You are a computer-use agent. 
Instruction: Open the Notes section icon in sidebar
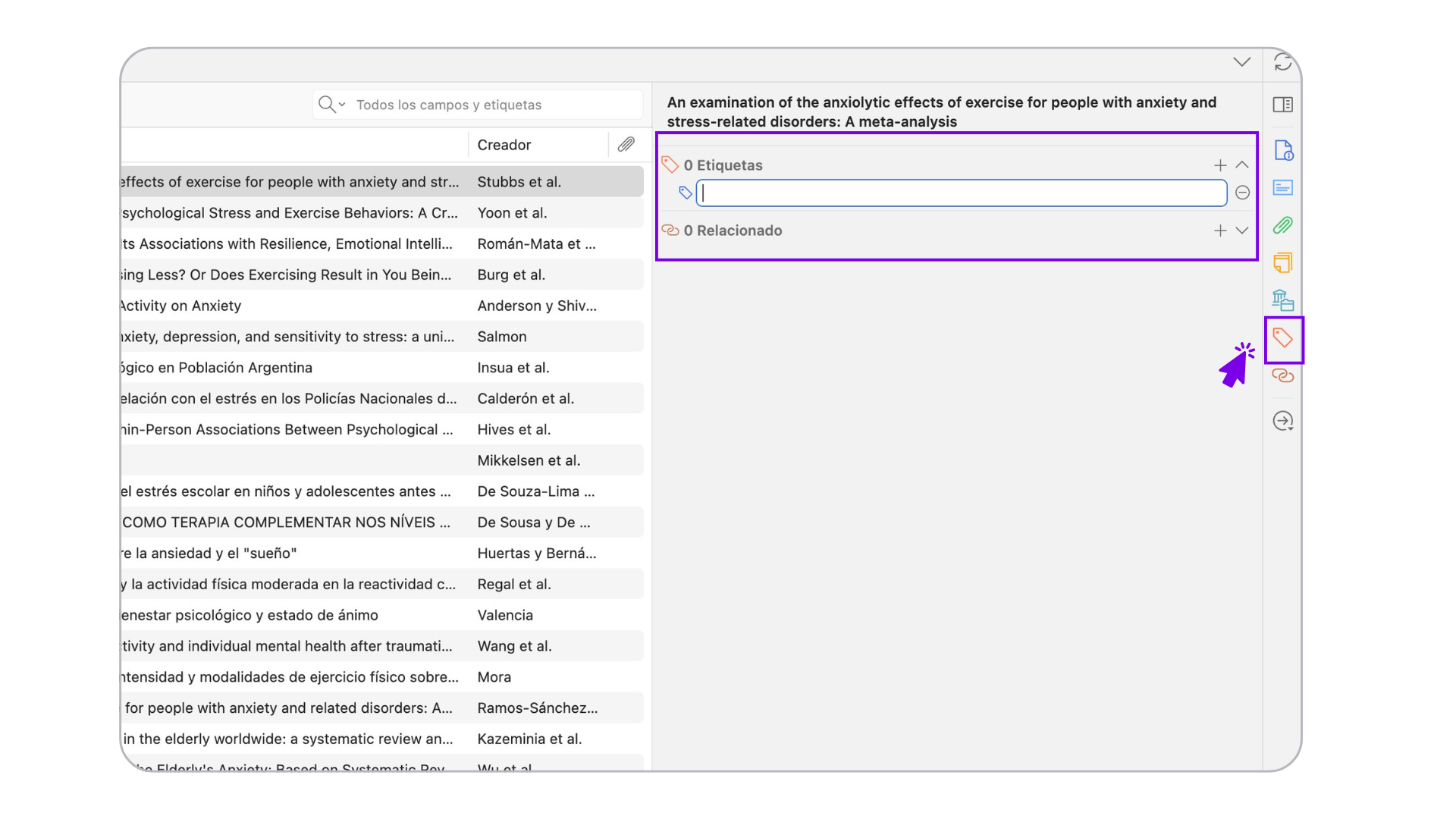pos(1282,262)
